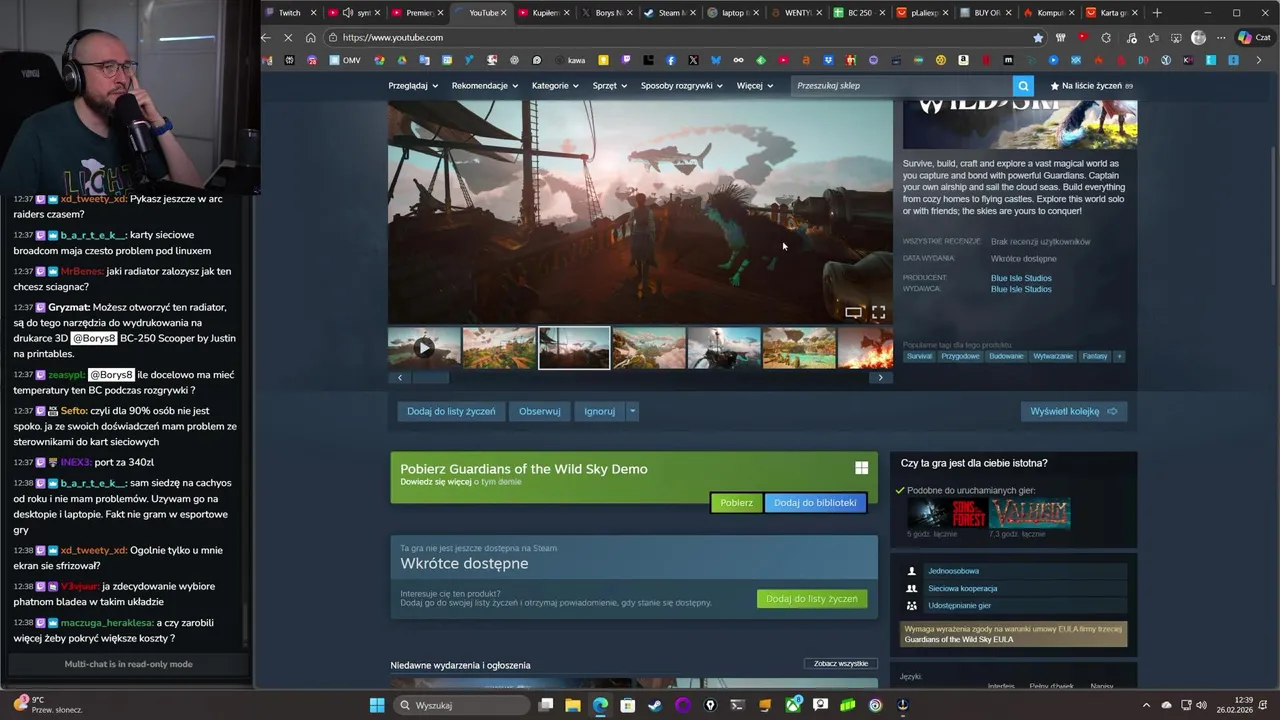Open Microsoft Edge from the taskbar

[600, 705]
